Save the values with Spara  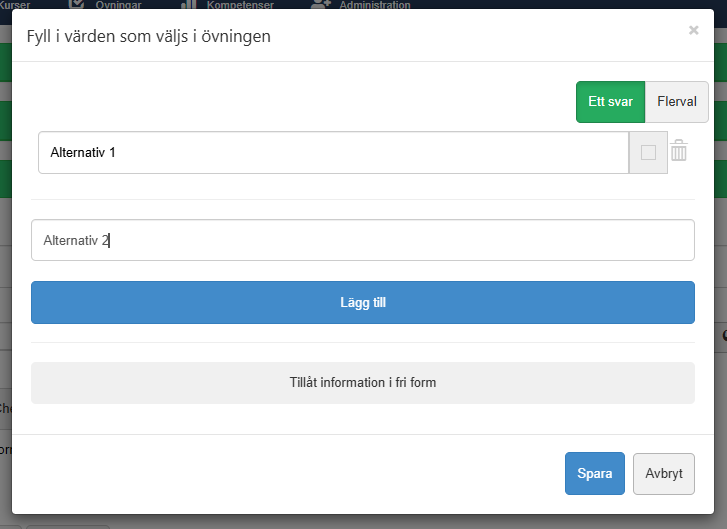tap(595, 474)
